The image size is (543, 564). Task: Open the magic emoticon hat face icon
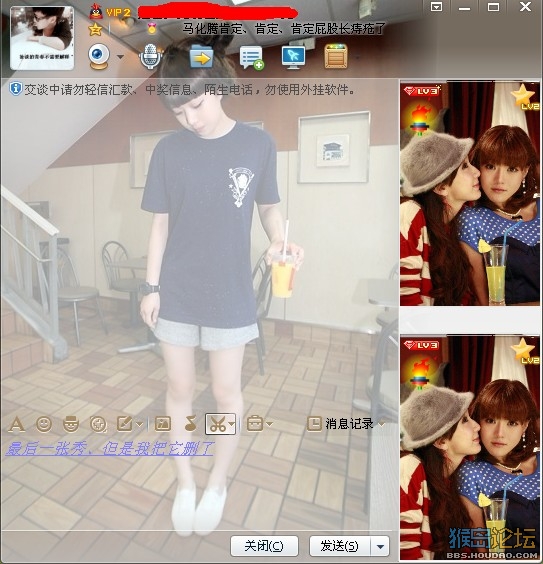click(x=71, y=424)
